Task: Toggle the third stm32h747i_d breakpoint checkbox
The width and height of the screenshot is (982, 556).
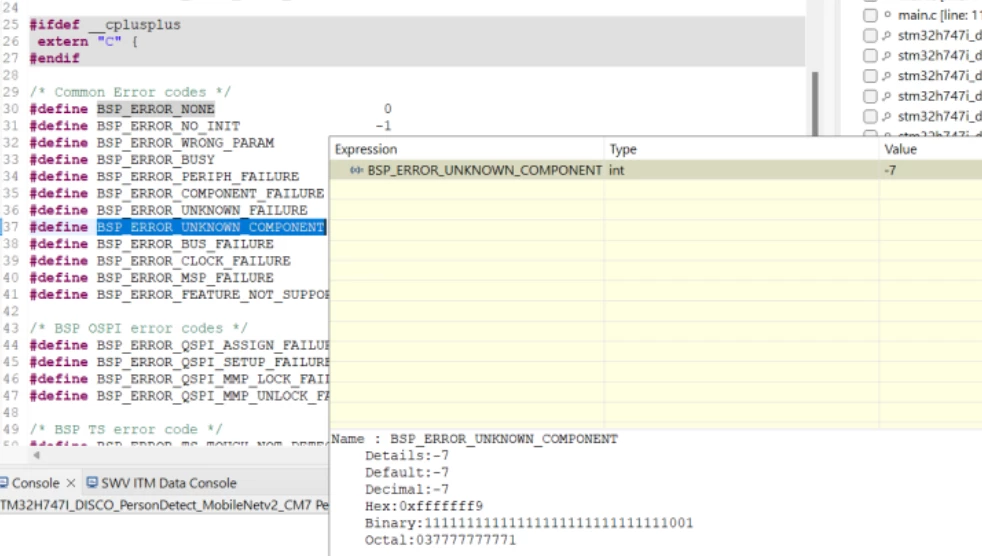Action: pos(870,76)
